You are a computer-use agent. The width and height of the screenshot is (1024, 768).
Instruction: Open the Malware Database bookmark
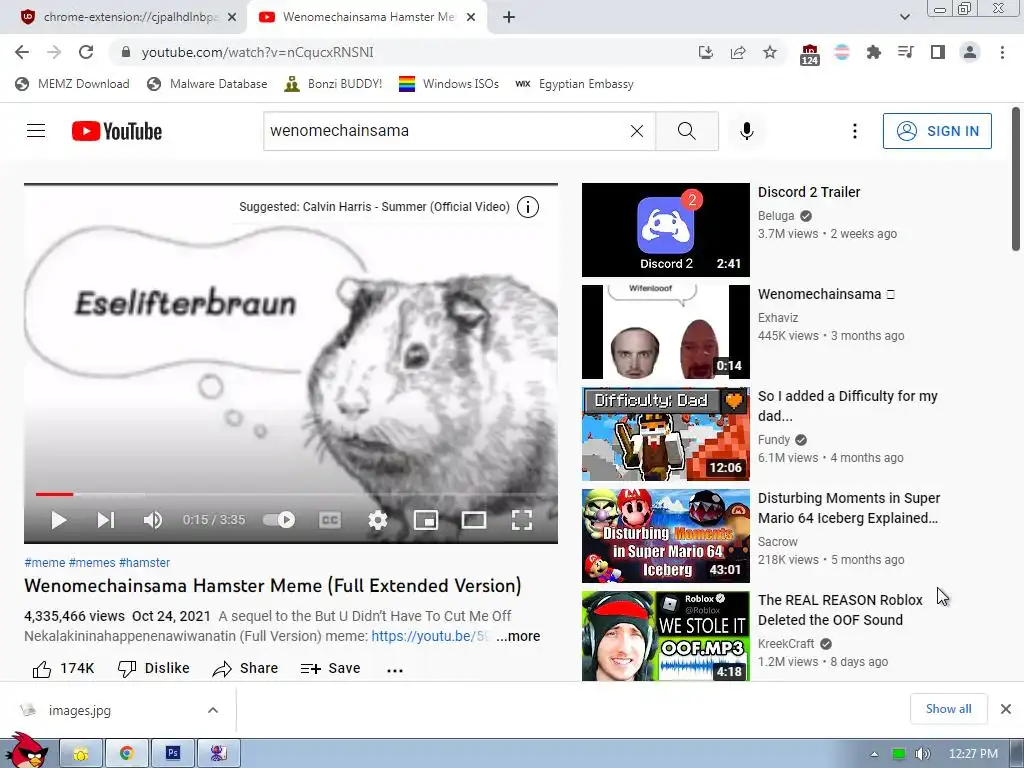coord(207,84)
